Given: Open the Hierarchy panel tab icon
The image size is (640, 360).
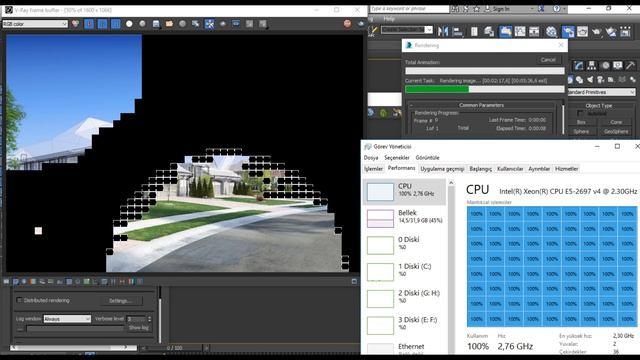Looking at the screenshot, I should (x=591, y=65).
